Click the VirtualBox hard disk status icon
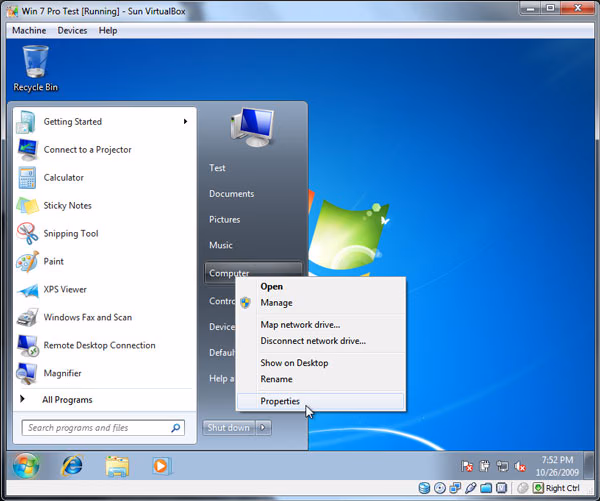The image size is (600, 501). (424, 488)
